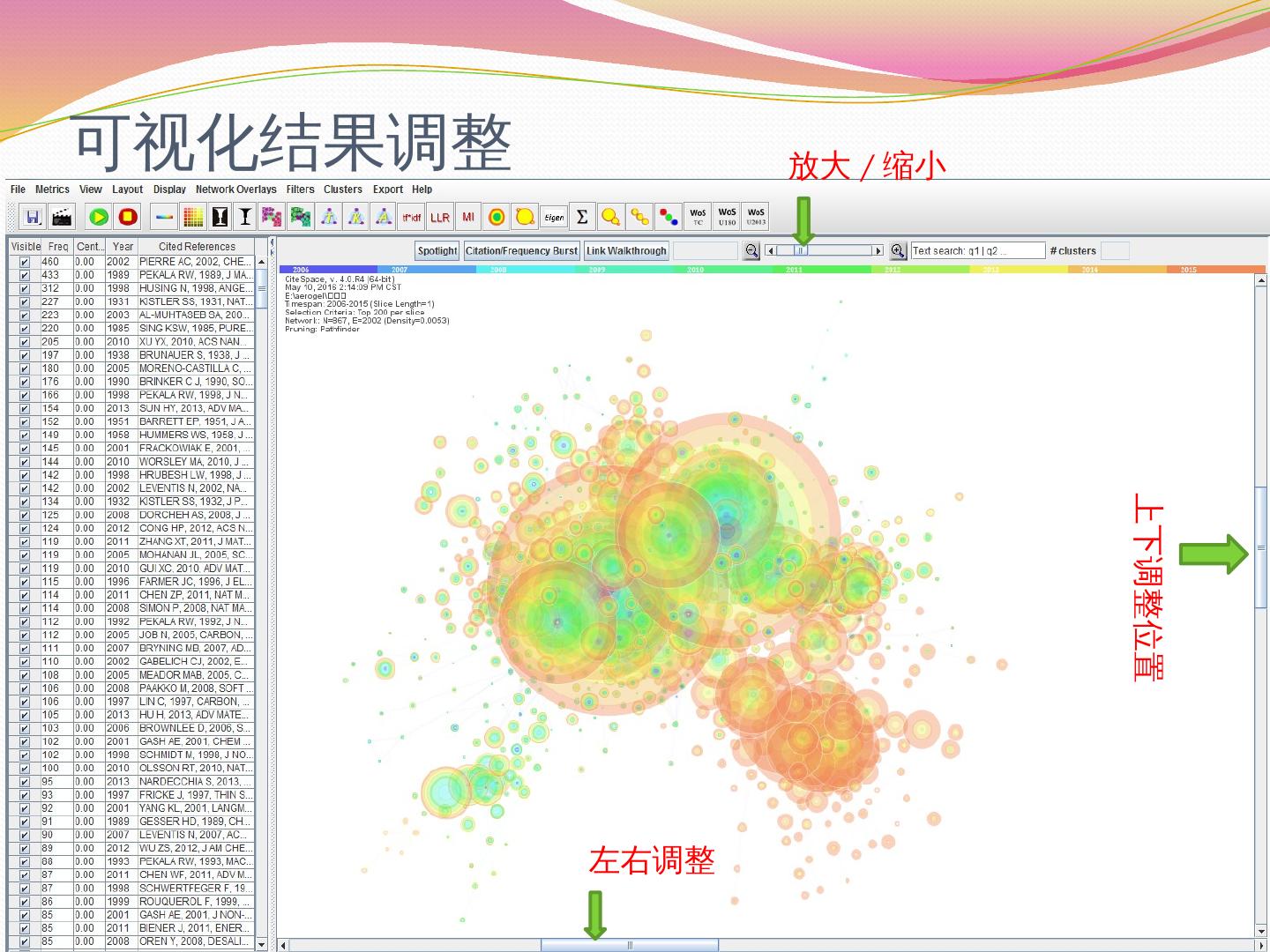Click the zoom in magnifier icon
Image resolution: width=1270 pixels, height=952 pixels.
click(x=898, y=251)
